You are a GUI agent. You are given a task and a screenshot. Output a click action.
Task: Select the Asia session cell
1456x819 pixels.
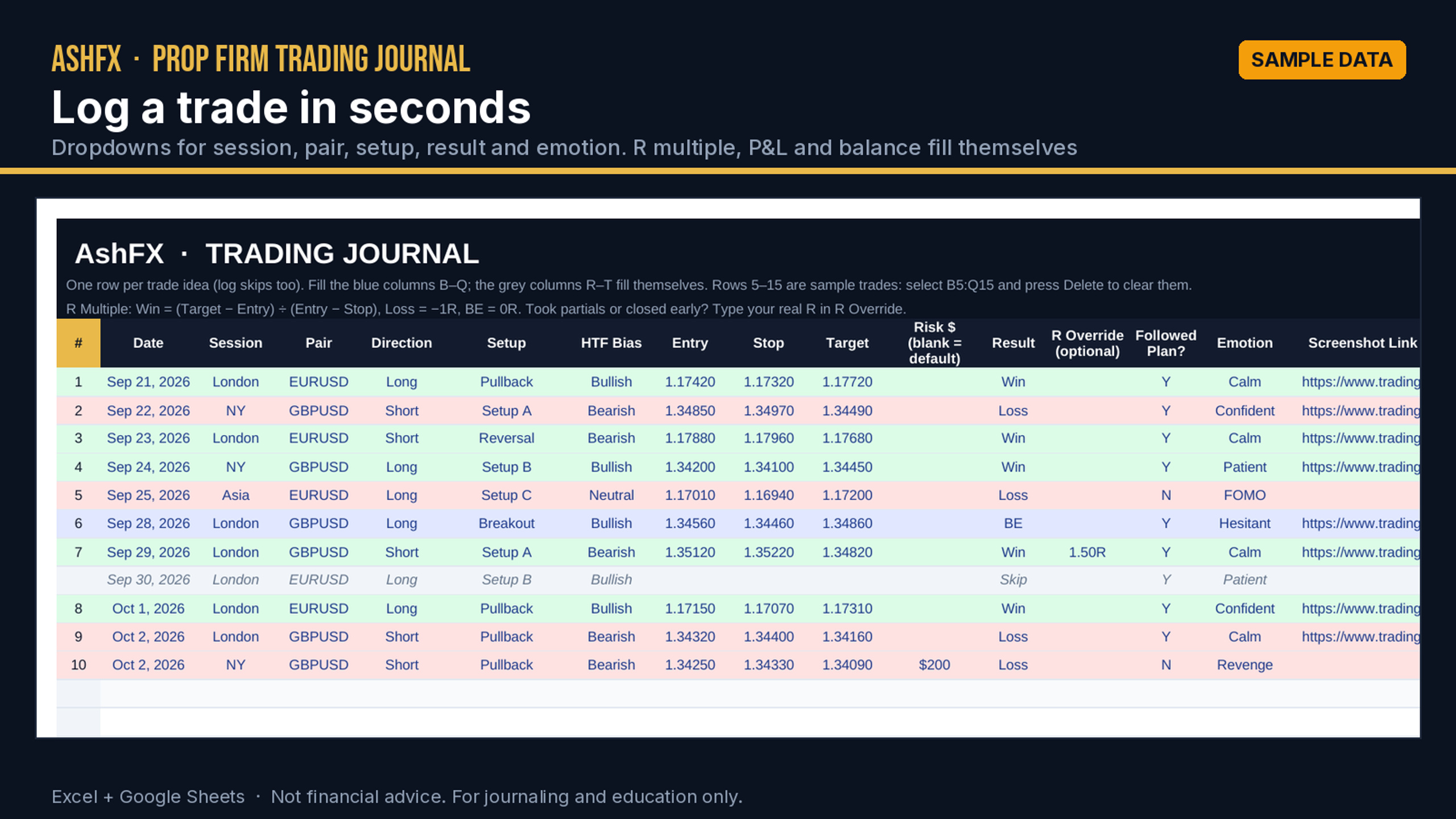(x=235, y=495)
